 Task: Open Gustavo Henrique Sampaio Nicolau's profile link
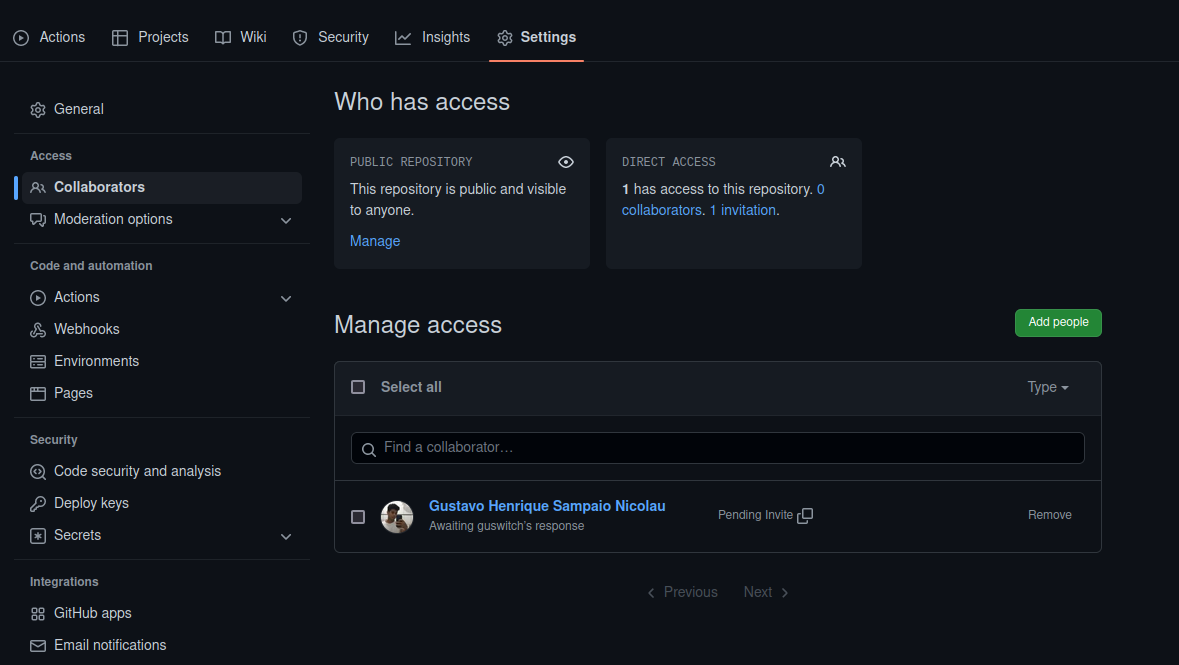pos(547,506)
